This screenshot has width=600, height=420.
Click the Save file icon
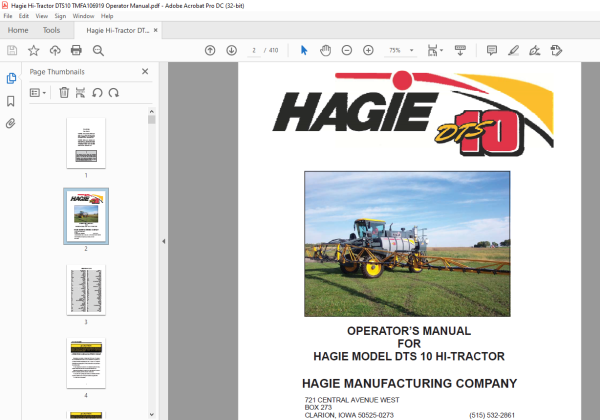[12, 50]
